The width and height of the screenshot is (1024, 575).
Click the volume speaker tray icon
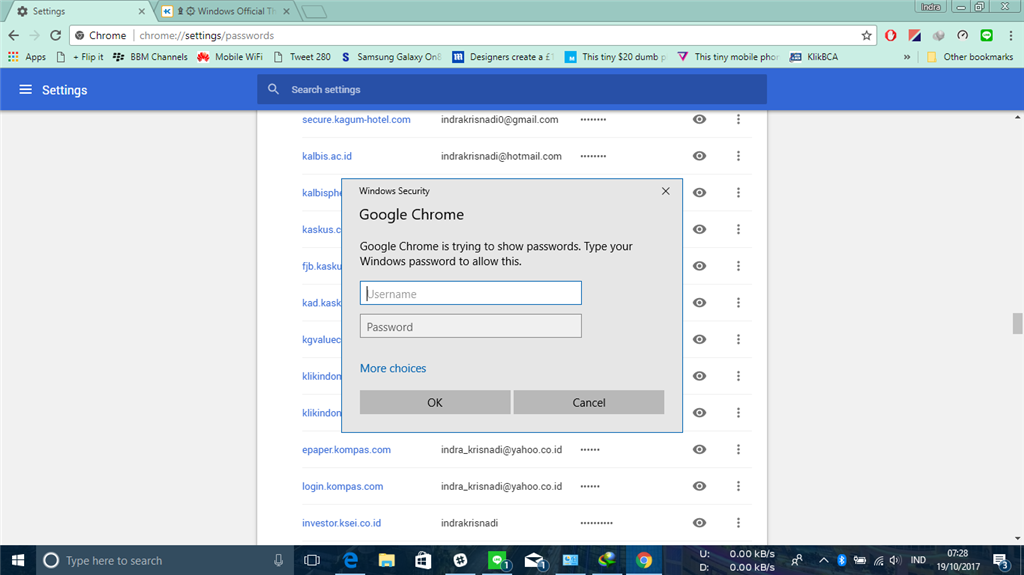(895, 560)
